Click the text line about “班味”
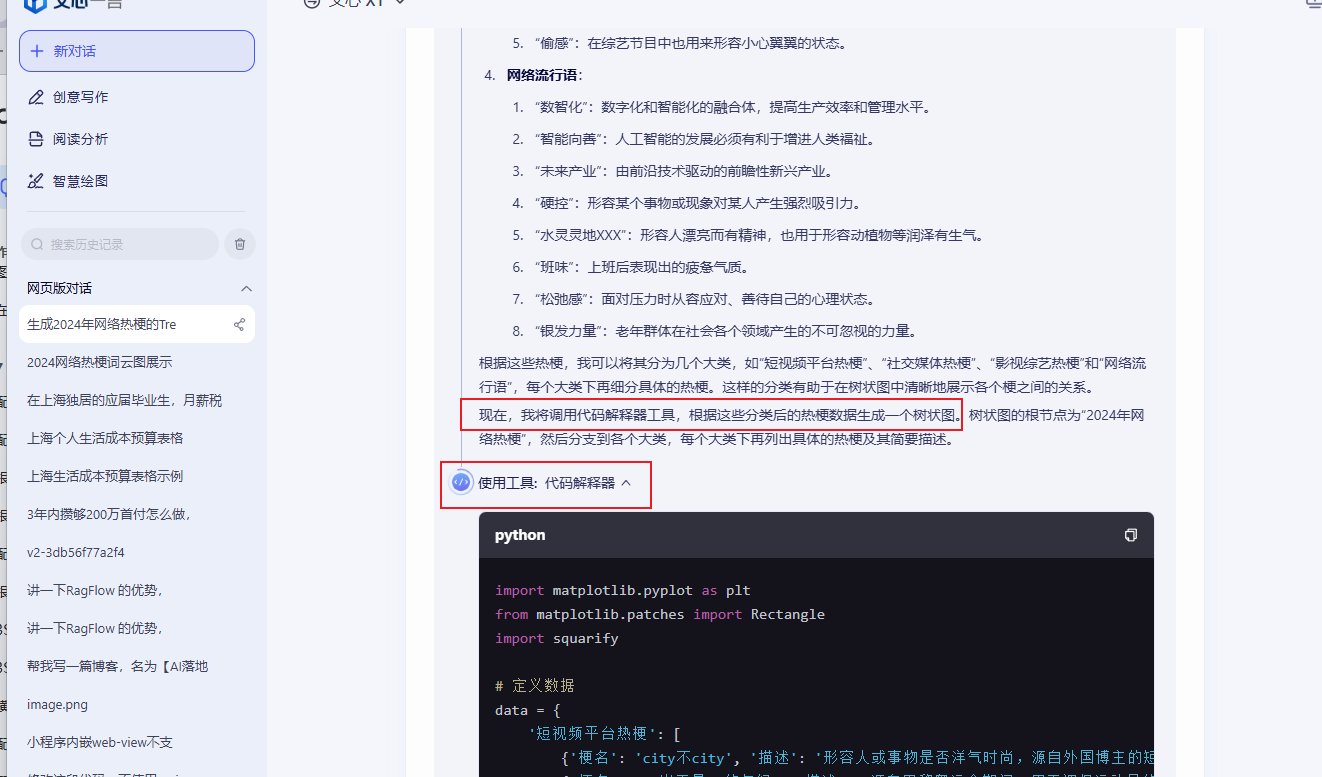 pyautogui.click(x=642, y=267)
